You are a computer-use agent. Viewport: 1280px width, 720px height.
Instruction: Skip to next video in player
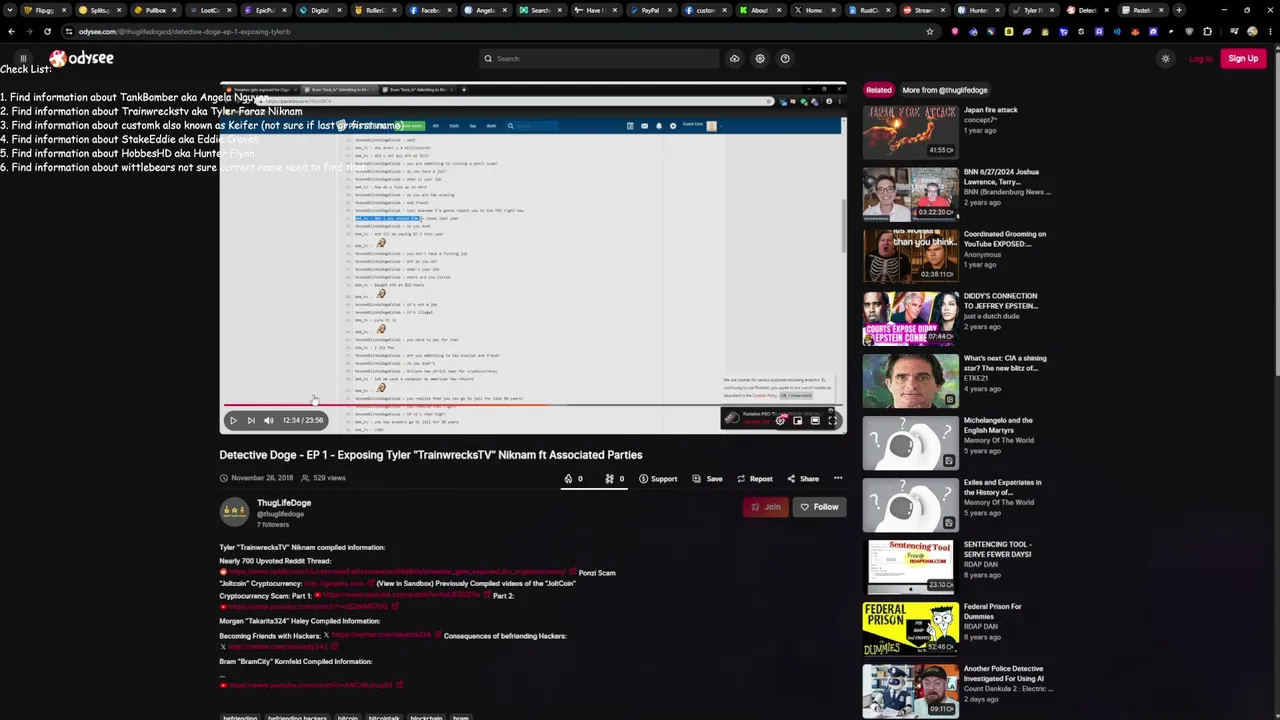(251, 420)
